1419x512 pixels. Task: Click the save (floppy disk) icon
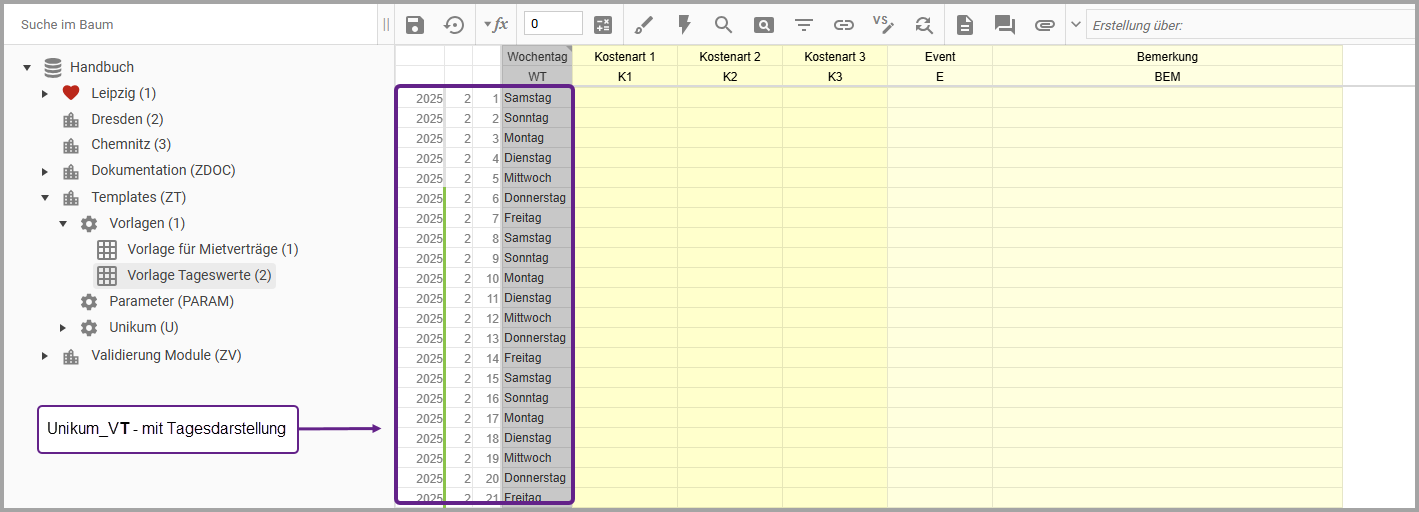pyautogui.click(x=415, y=25)
